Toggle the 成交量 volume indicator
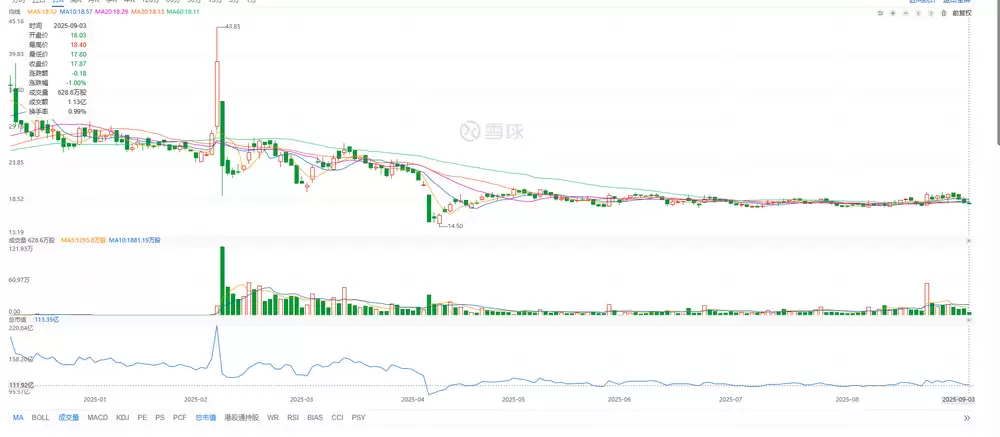This screenshot has height=437, width=1000. point(69,417)
